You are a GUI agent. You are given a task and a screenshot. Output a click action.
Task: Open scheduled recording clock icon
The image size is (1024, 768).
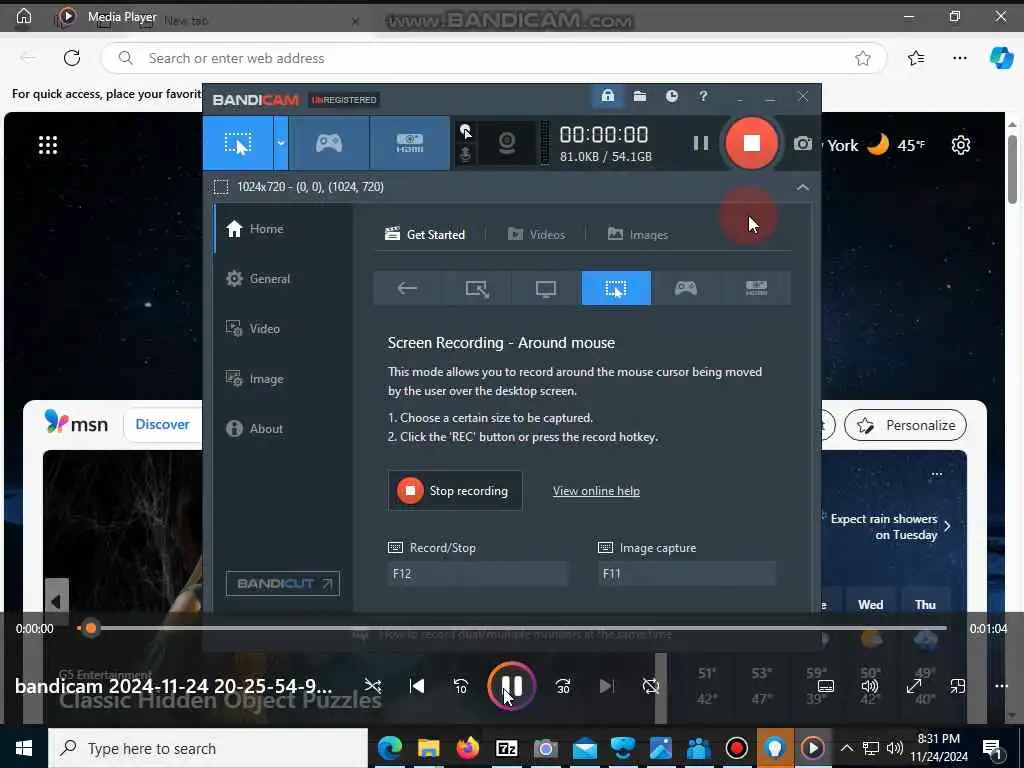(671, 97)
